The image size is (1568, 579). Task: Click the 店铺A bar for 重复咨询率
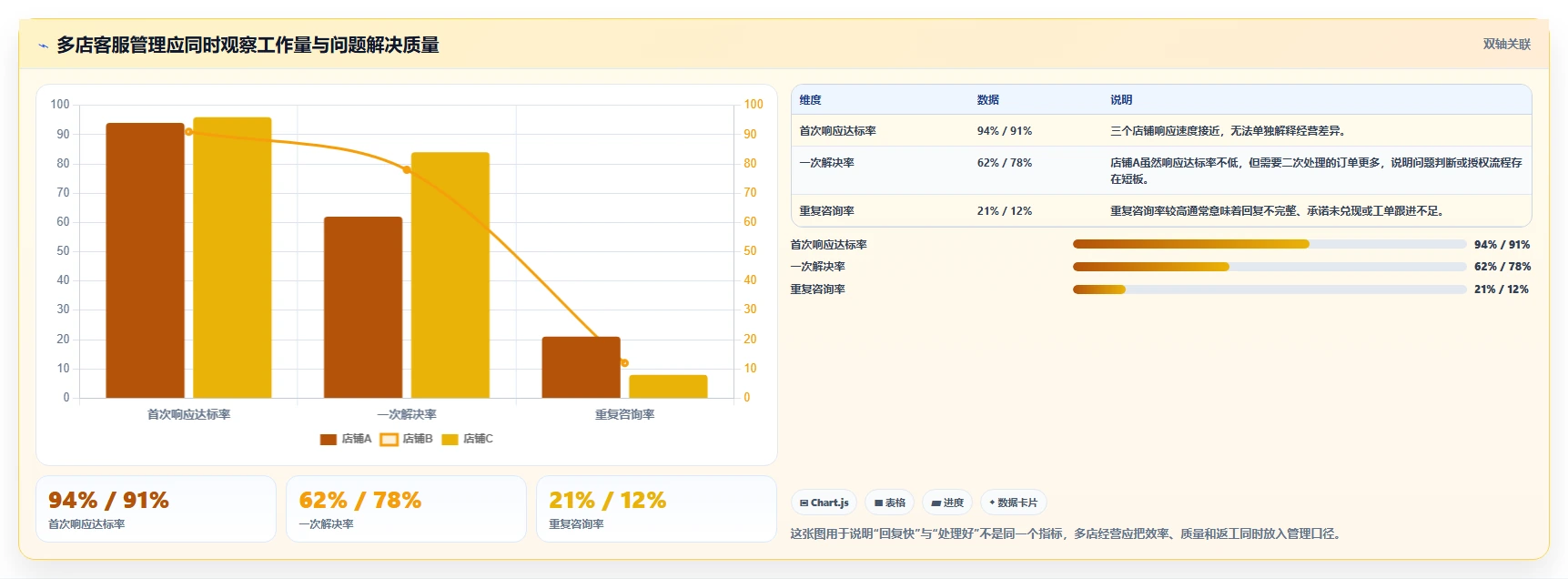pos(582,367)
